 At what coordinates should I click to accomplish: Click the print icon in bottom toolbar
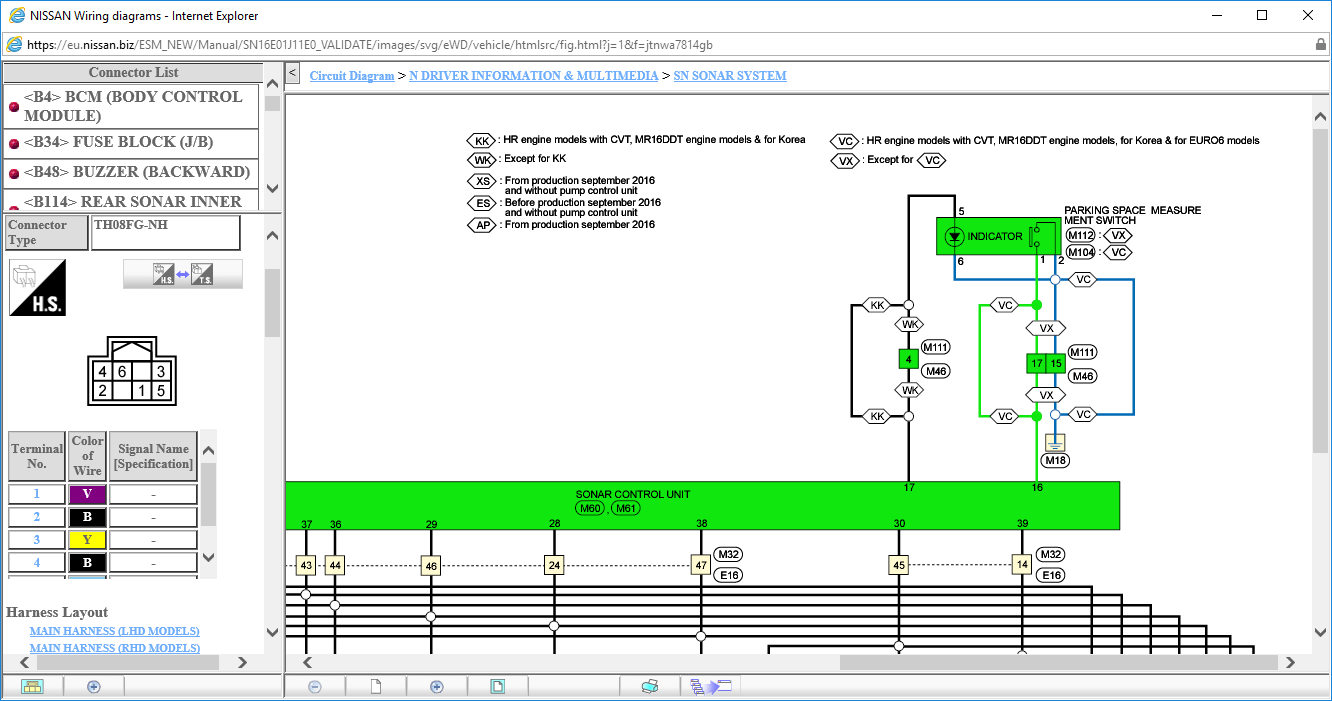(x=649, y=686)
